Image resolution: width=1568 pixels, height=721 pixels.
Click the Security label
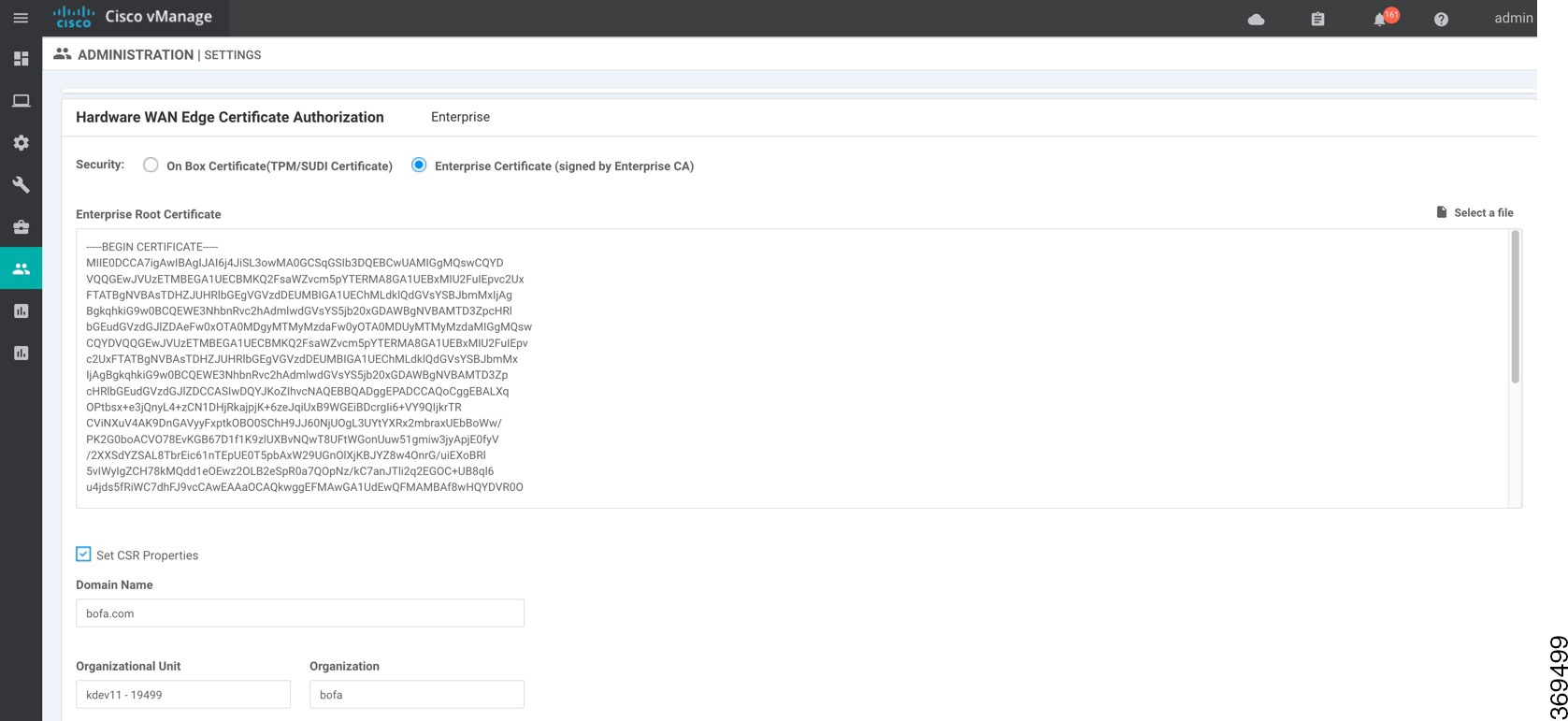tap(100, 165)
